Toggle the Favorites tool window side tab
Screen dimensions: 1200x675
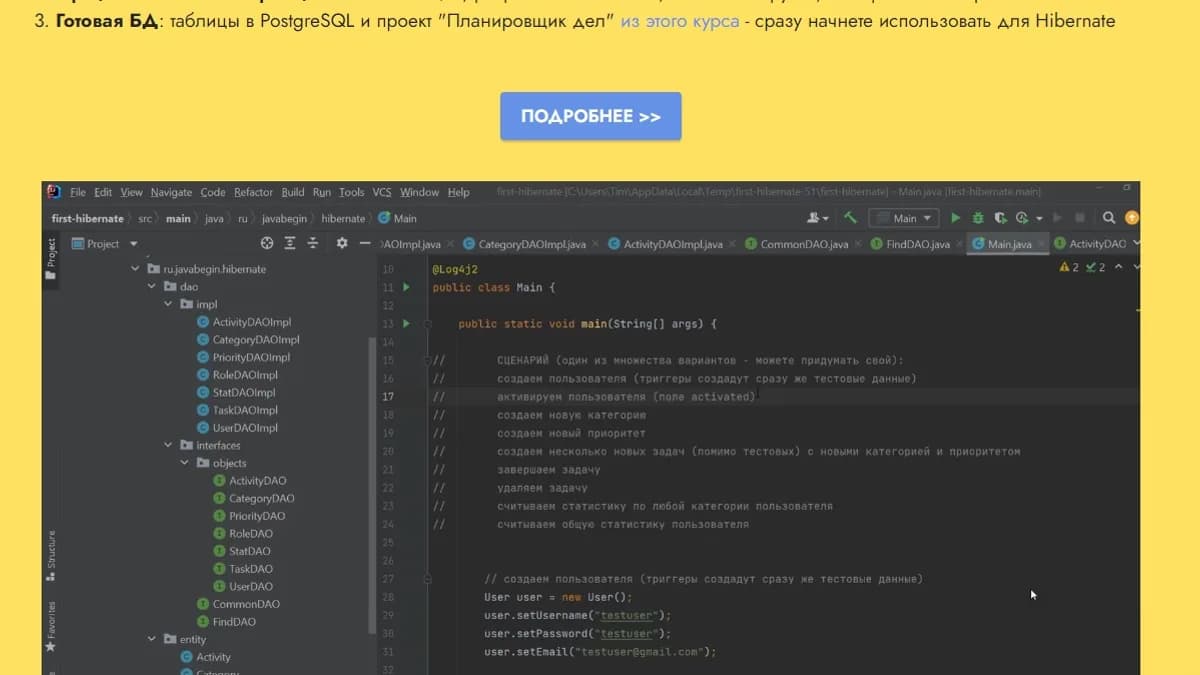click(x=51, y=627)
